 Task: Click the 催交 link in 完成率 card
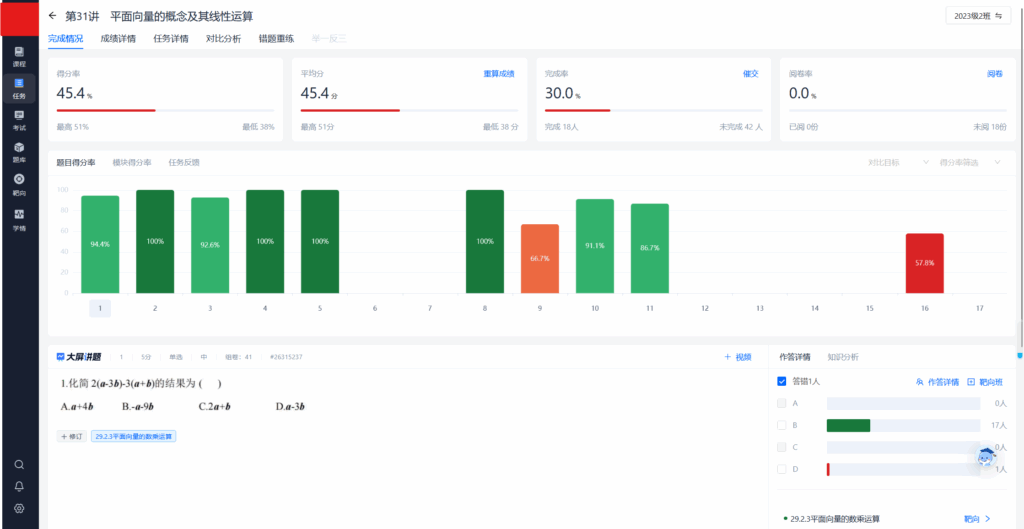click(x=750, y=74)
